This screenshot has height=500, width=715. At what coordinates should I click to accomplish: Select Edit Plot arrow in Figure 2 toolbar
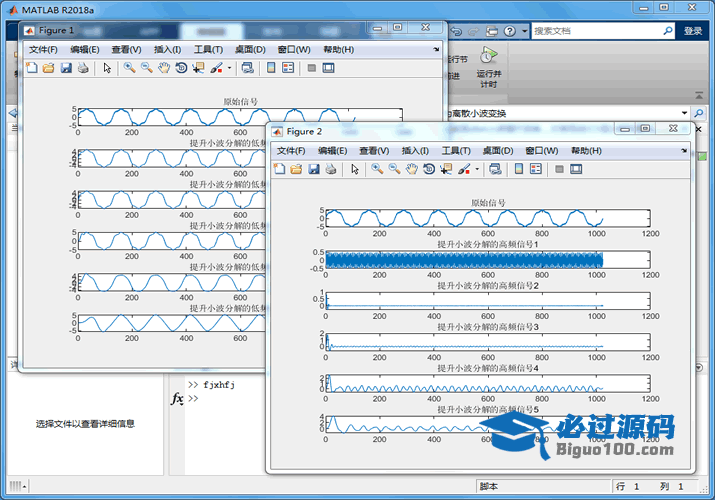coord(354,169)
